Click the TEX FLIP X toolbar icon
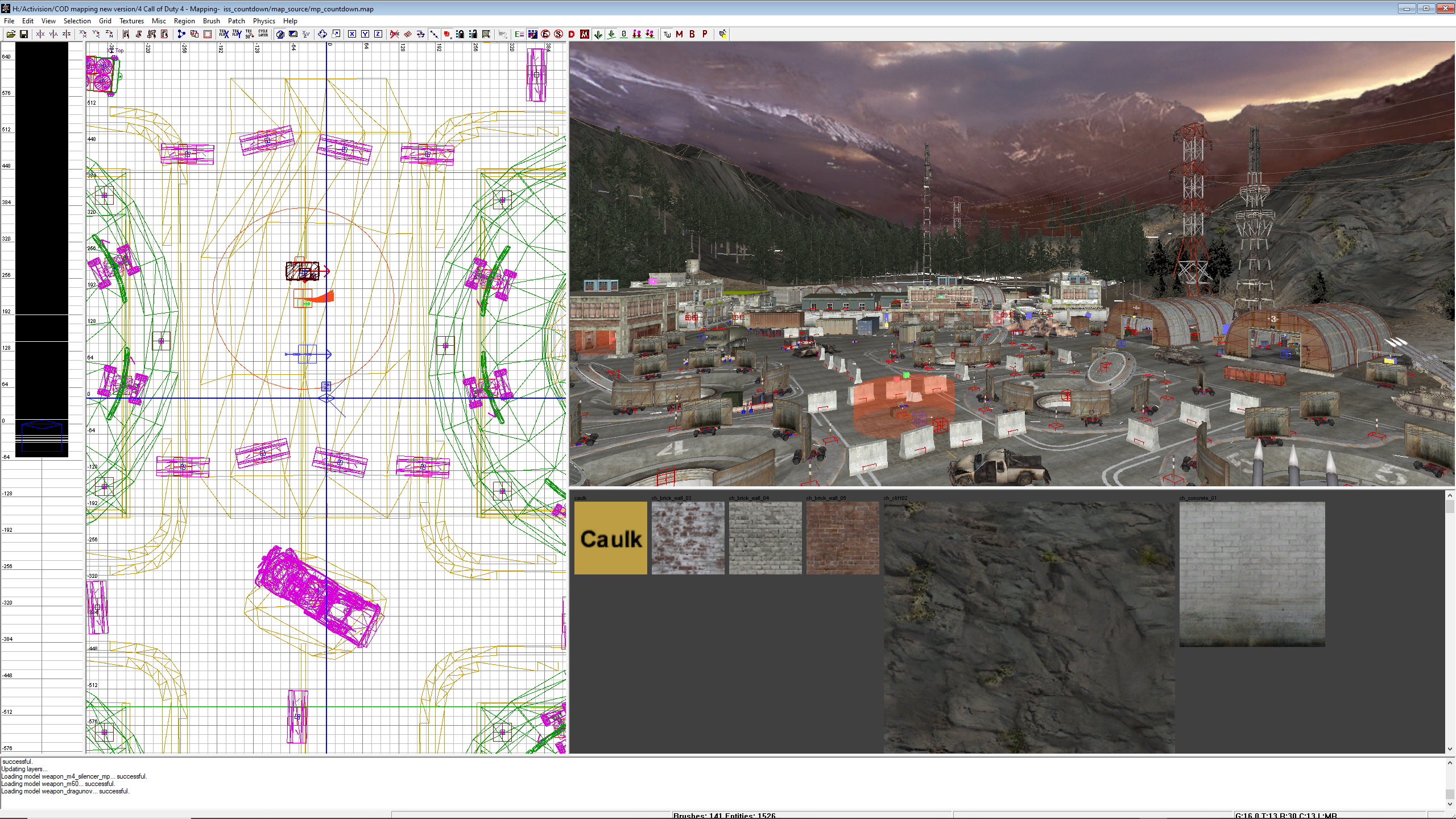 [224, 34]
